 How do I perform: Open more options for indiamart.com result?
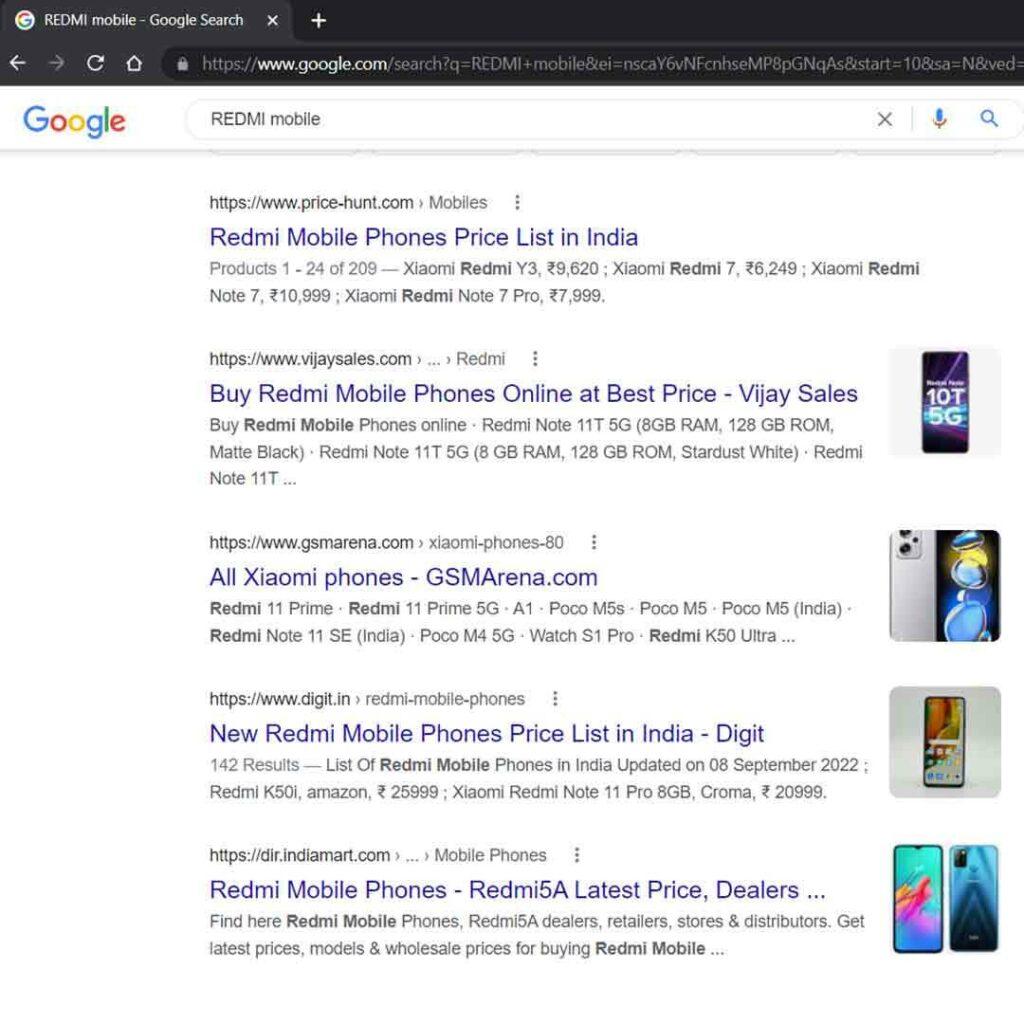577,855
